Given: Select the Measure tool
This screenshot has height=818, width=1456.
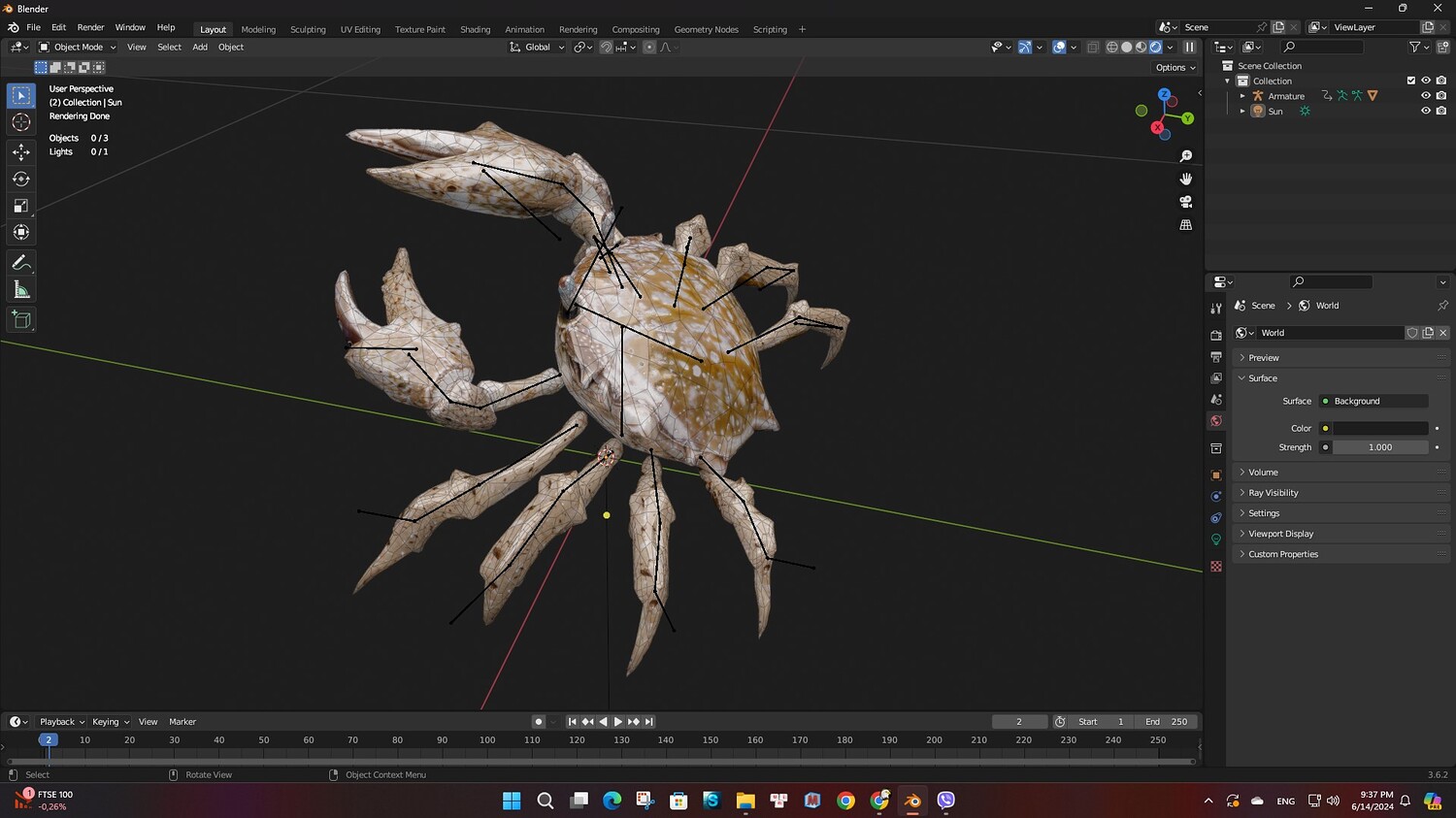Looking at the screenshot, I should 20,290.
